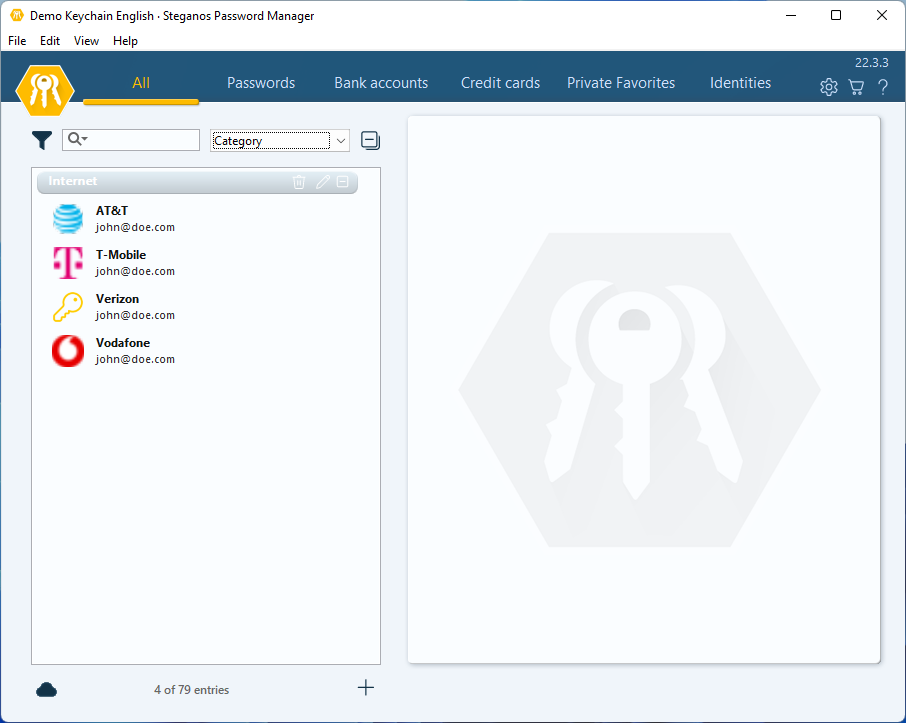Click the Vodafone logo icon
This screenshot has height=723, width=906.
pos(68,351)
